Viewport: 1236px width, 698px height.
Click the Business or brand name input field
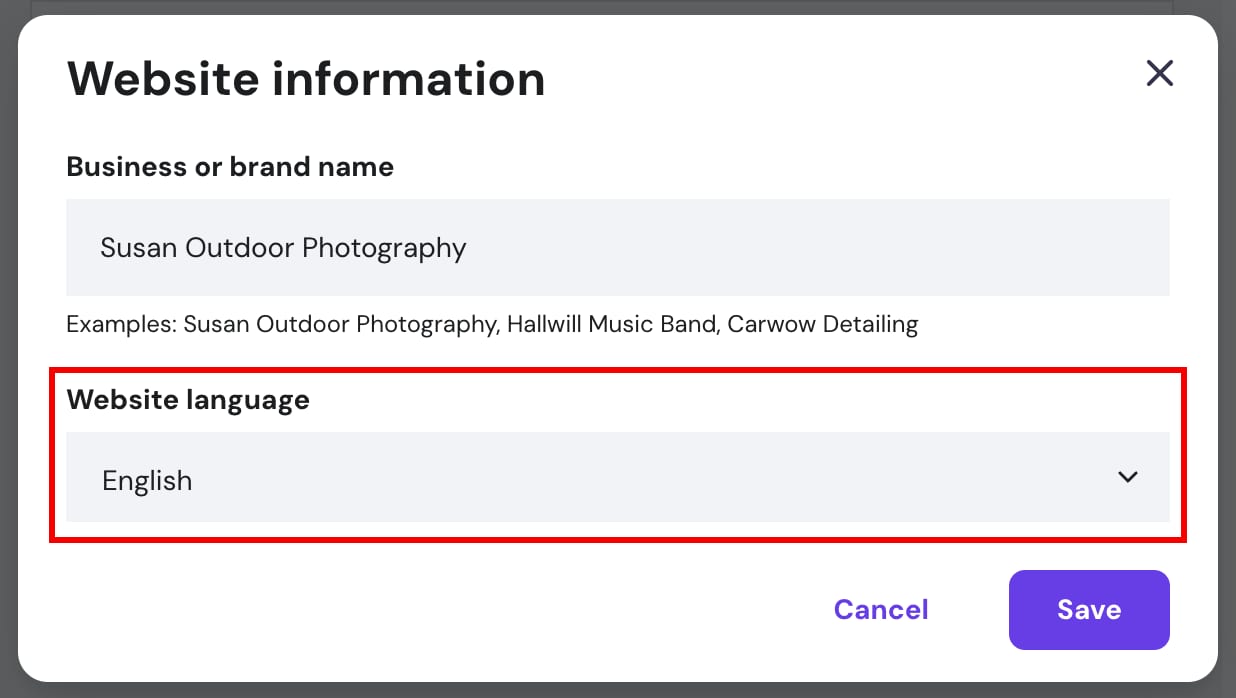pos(617,247)
